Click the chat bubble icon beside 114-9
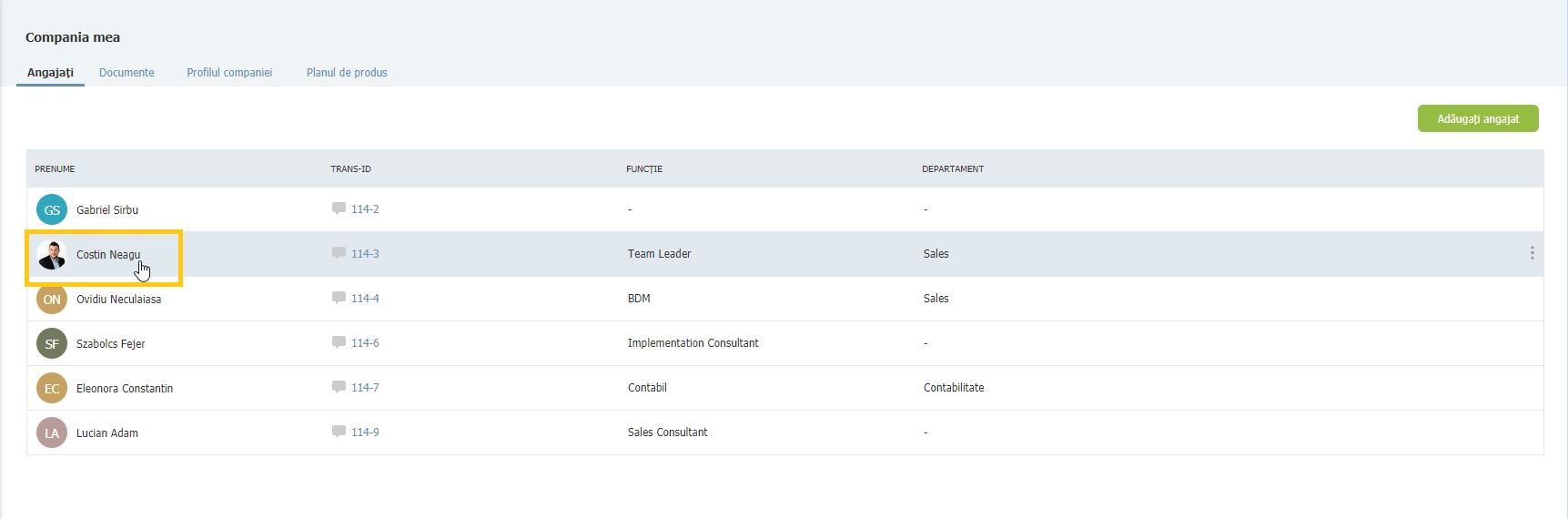1568x519 pixels. click(x=339, y=432)
